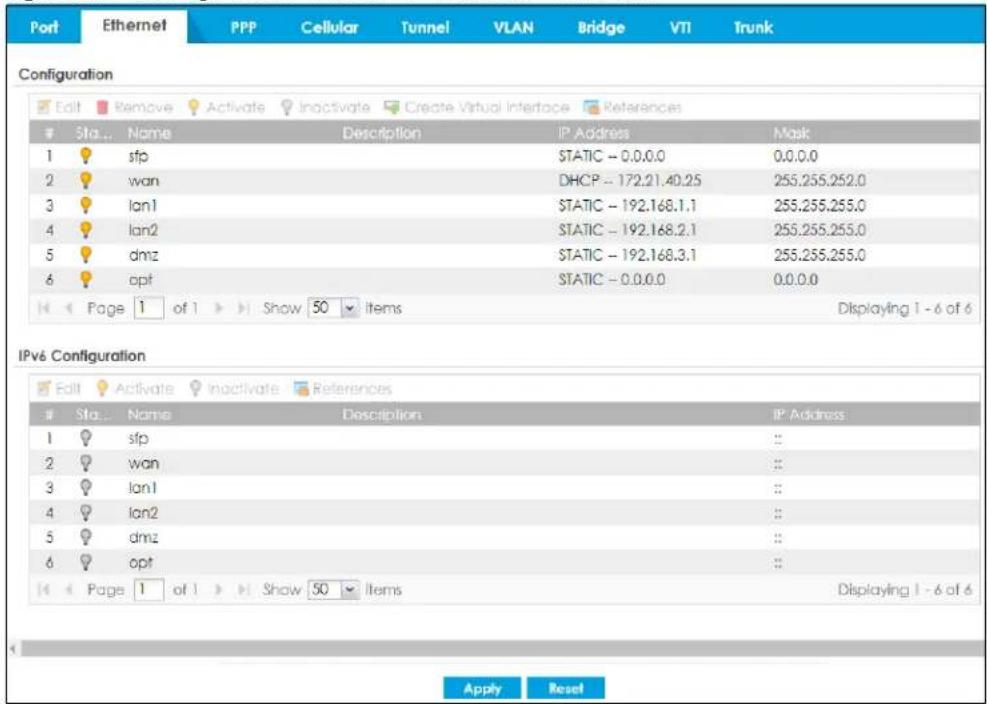Viewport: 987px width, 704px height.
Task: Click the gray IPv6 status bulb for lan2
Action: [x=86, y=513]
